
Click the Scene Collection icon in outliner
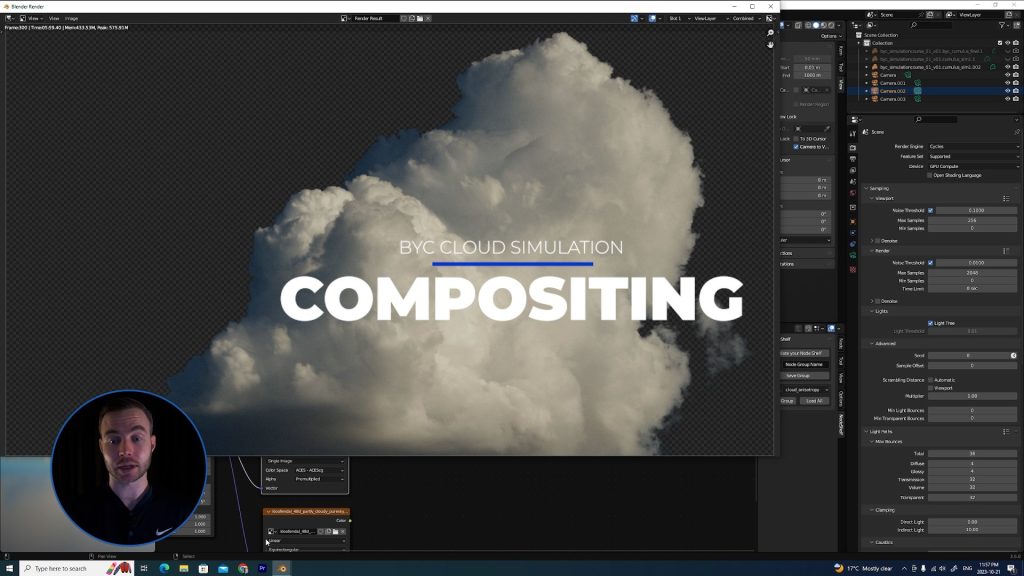[859, 35]
